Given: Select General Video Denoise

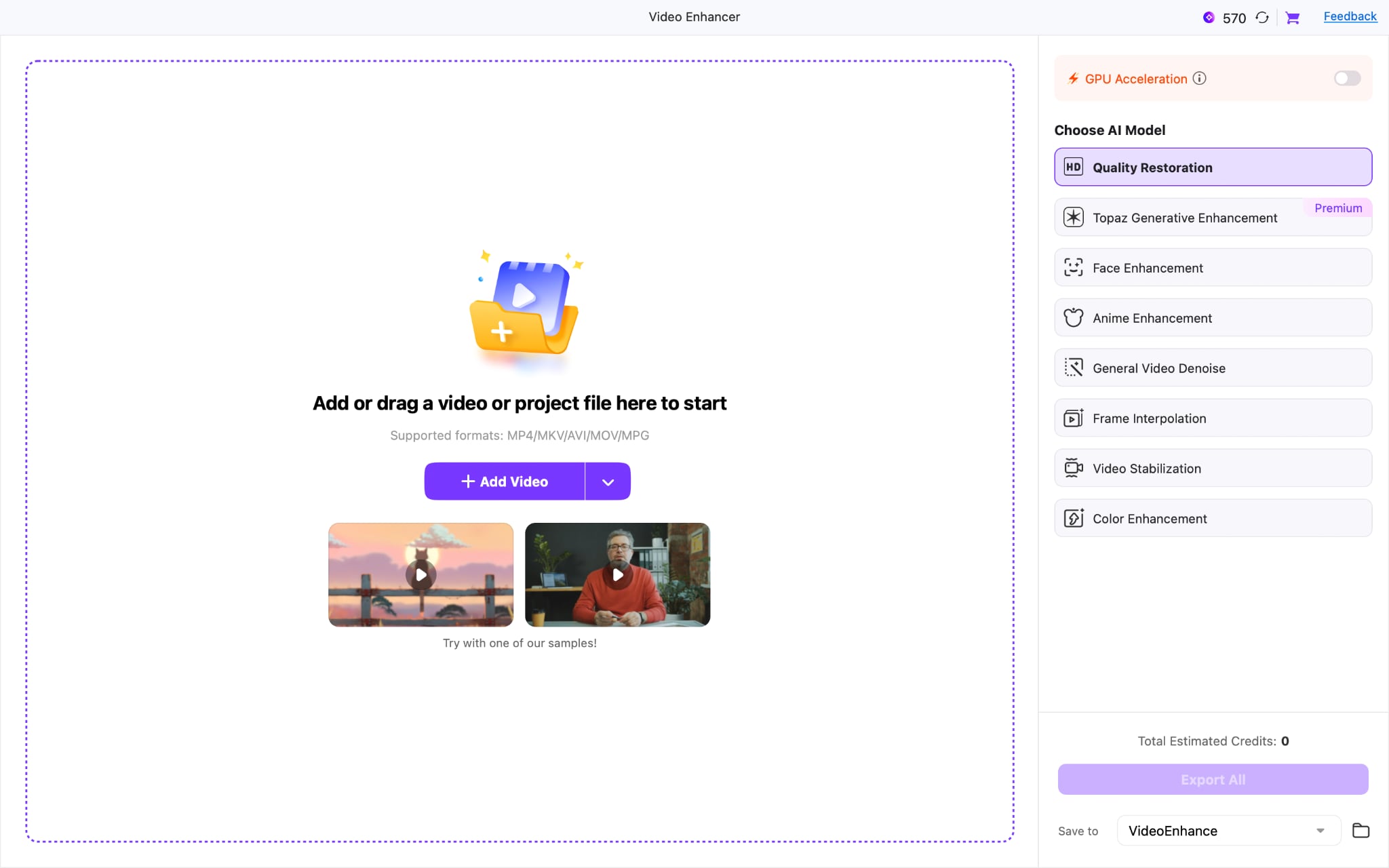Looking at the screenshot, I should point(1212,368).
